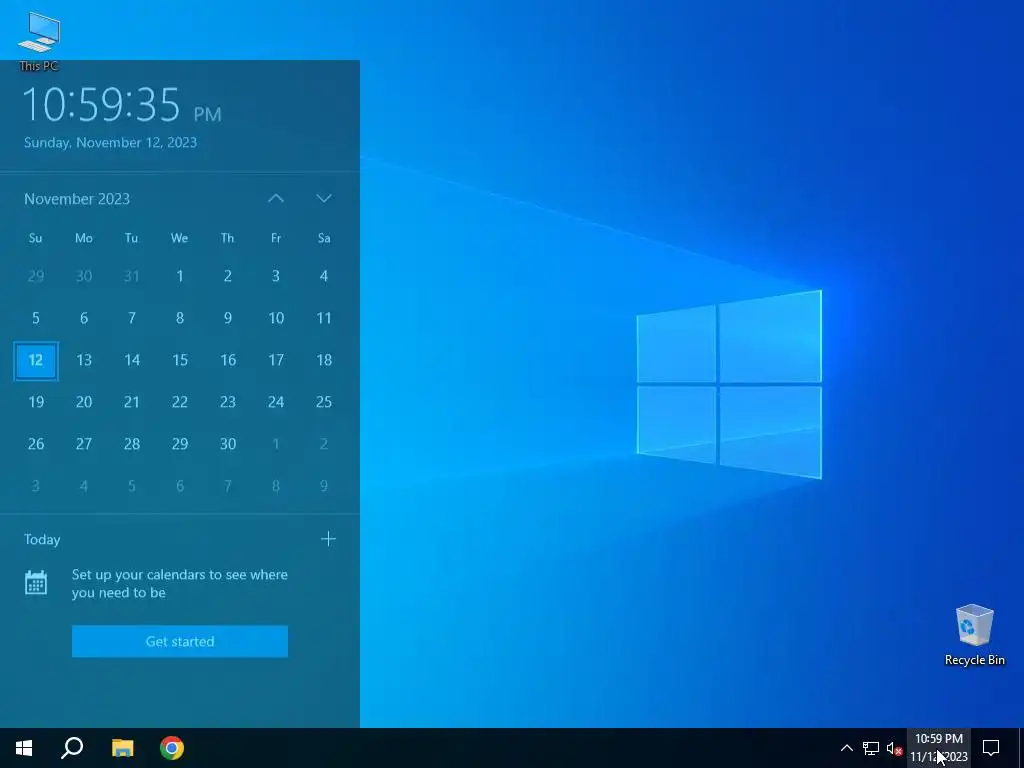Screen dimensions: 1024x768
Task: Go to previous month in calendar
Action: (x=276, y=199)
